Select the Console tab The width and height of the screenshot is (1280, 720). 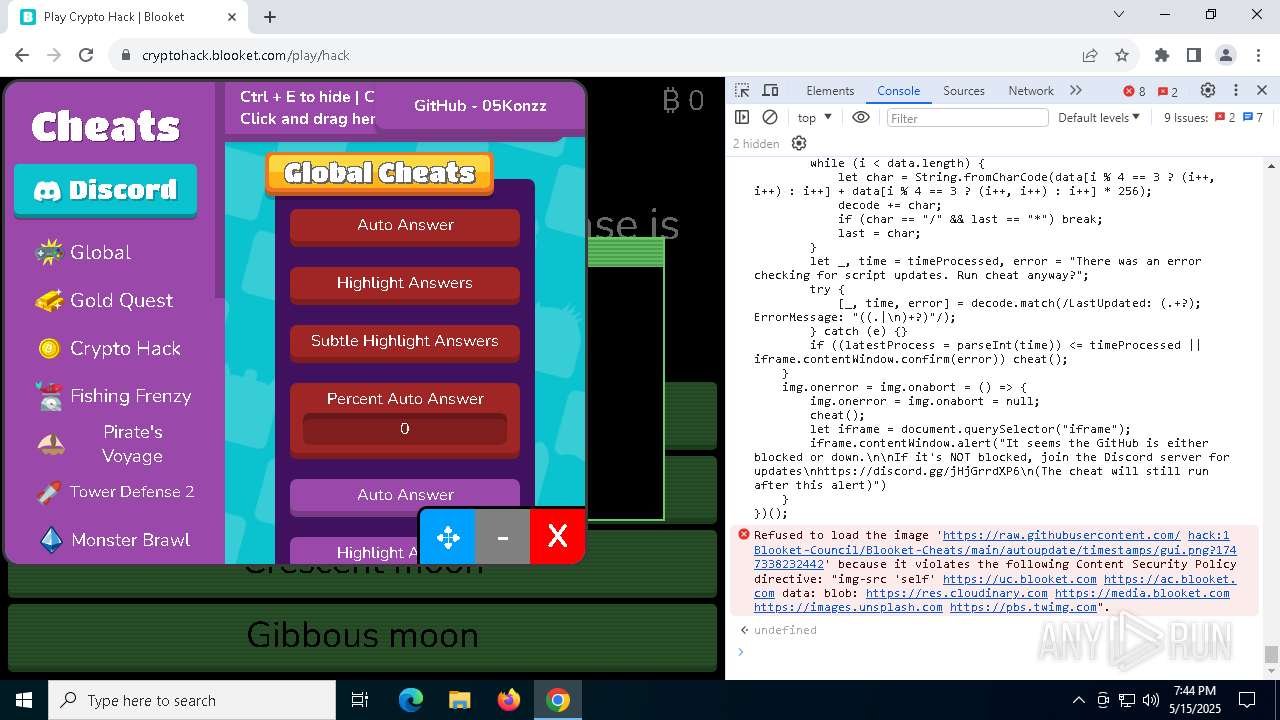tap(898, 90)
